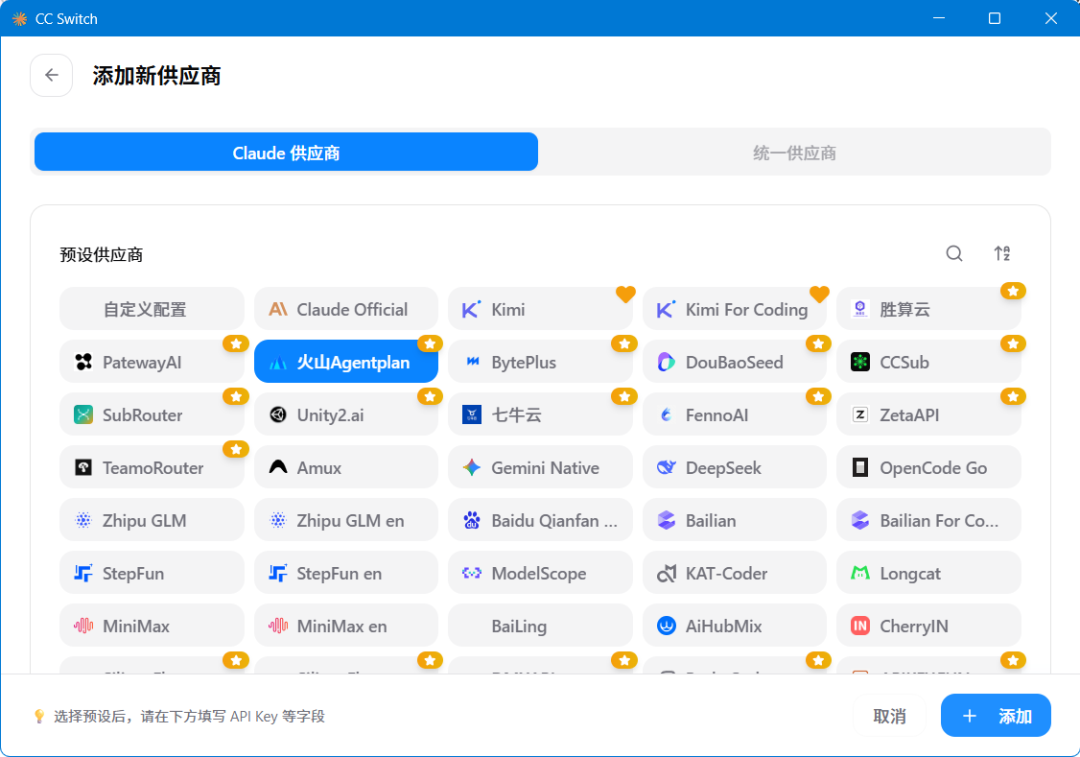
Task: Pick the Kimi For Coding preset
Action: [734, 309]
